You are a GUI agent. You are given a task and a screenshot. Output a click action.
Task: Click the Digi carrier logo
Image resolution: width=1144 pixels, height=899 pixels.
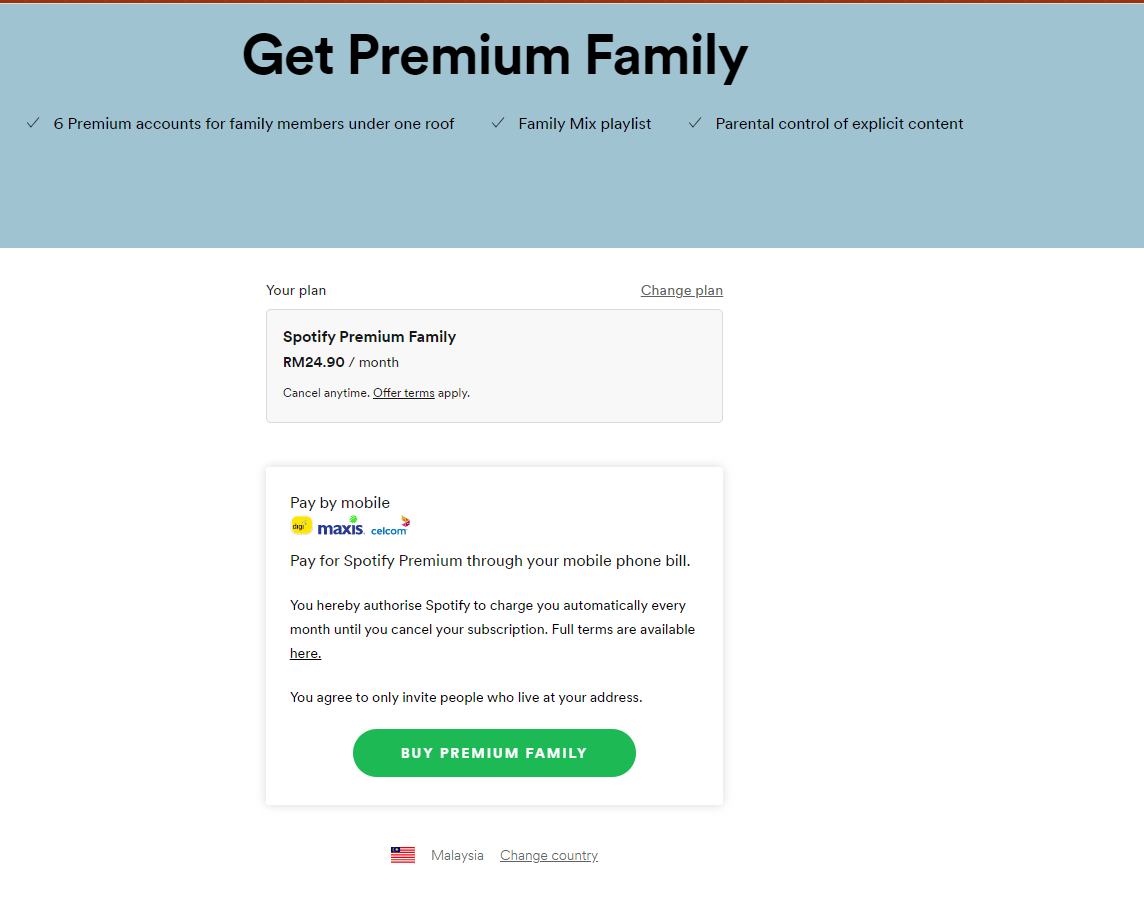click(301, 525)
